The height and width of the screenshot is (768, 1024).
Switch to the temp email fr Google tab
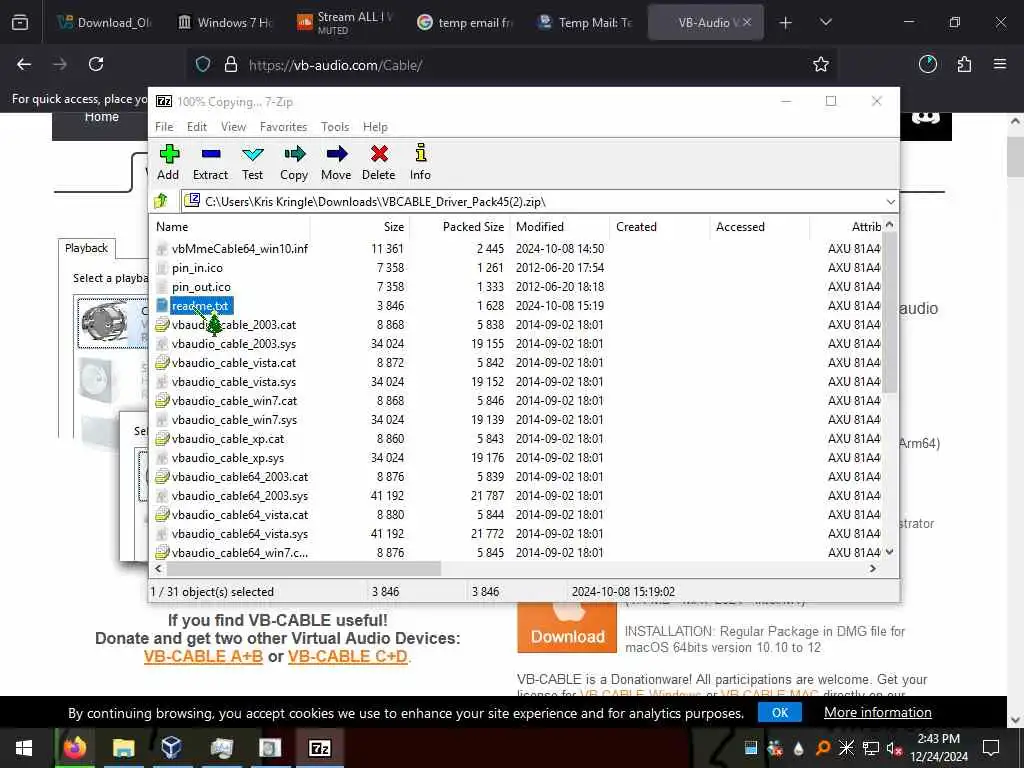click(x=465, y=23)
